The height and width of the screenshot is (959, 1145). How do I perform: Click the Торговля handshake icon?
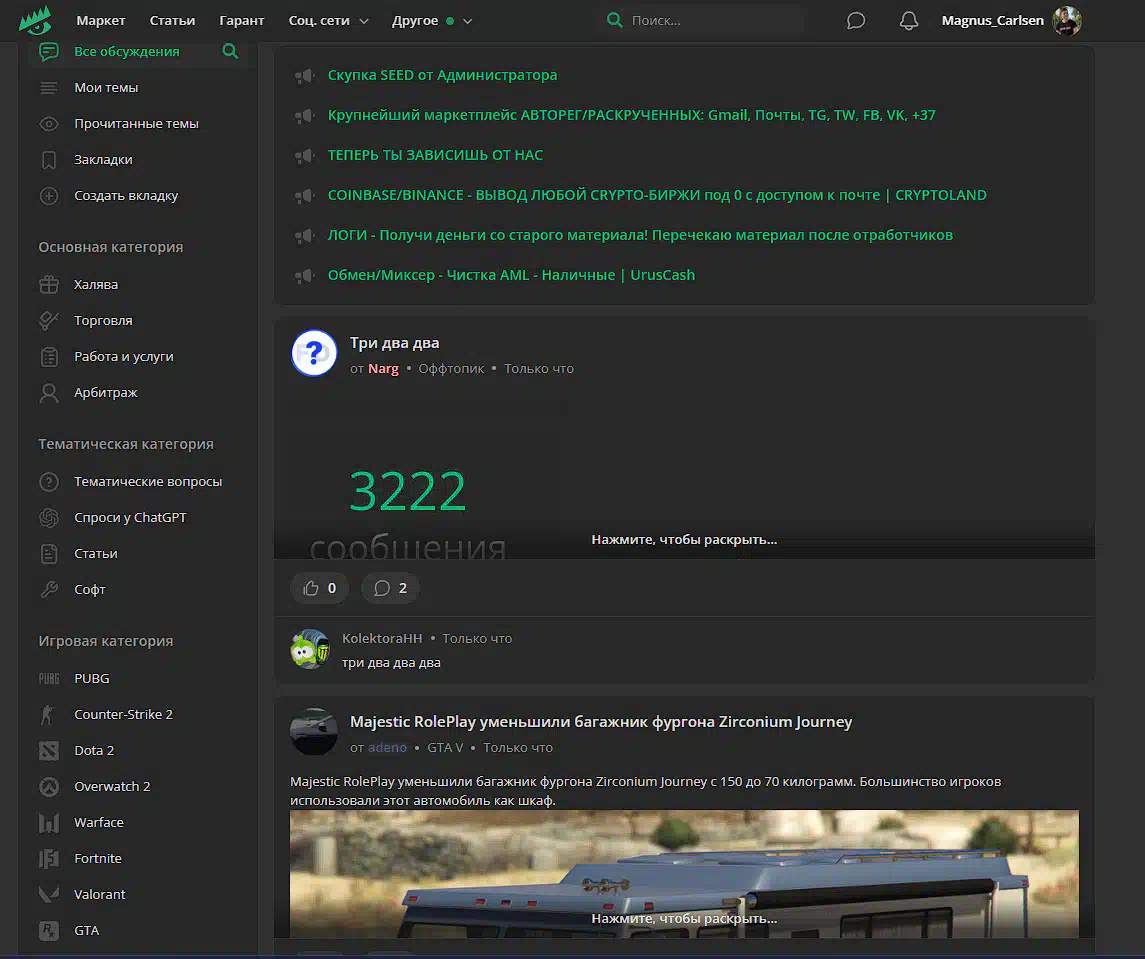point(49,320)
